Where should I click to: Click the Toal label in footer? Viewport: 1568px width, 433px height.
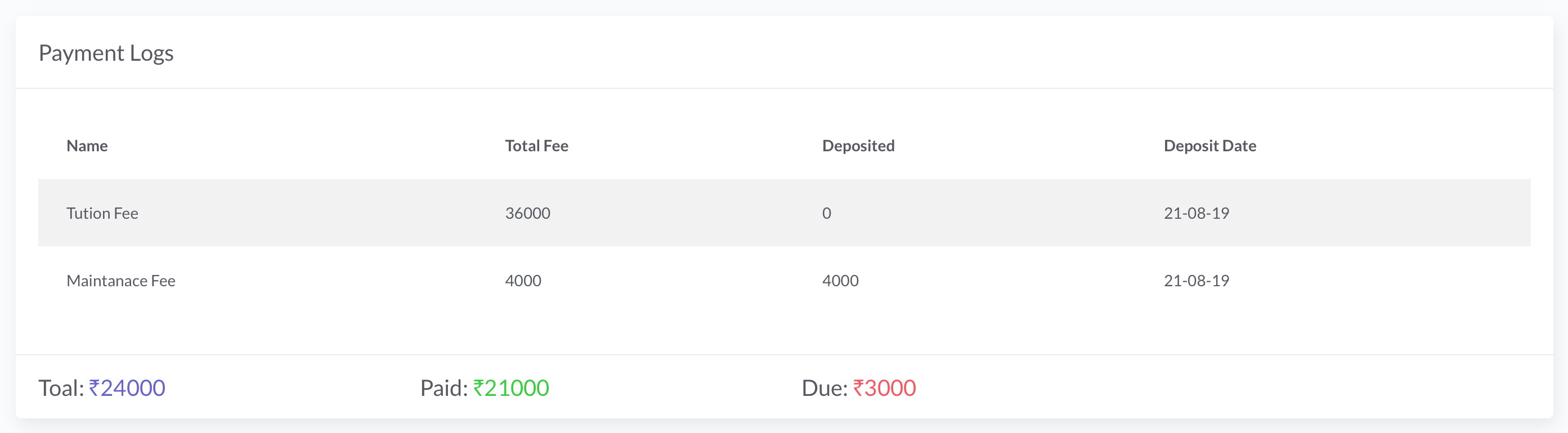click(61, 388)
